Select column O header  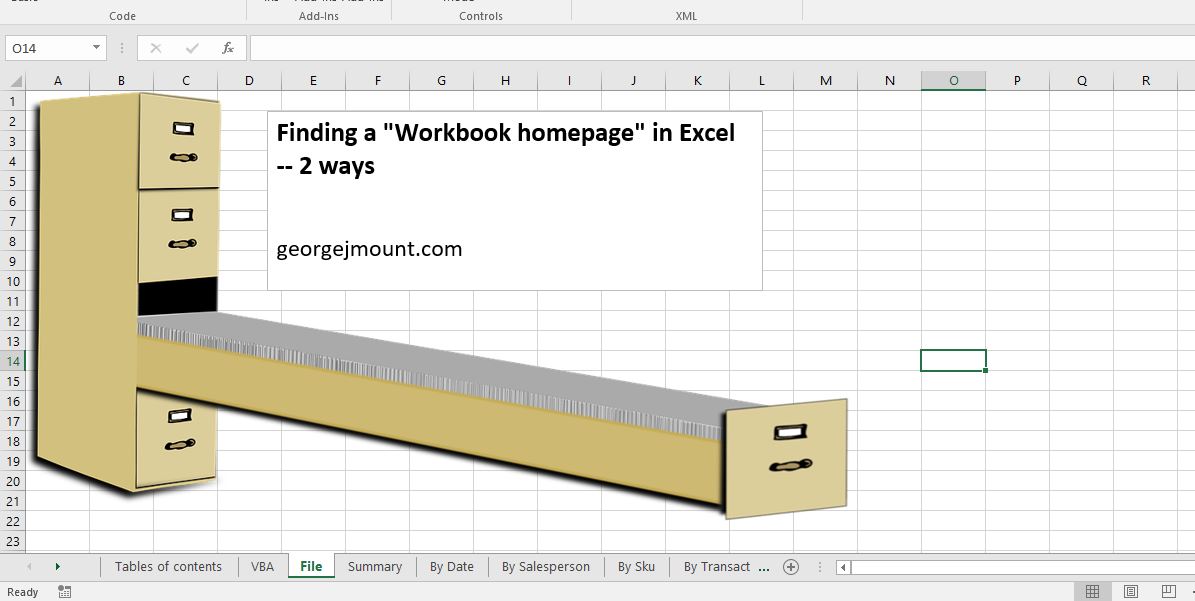[953, 81]
